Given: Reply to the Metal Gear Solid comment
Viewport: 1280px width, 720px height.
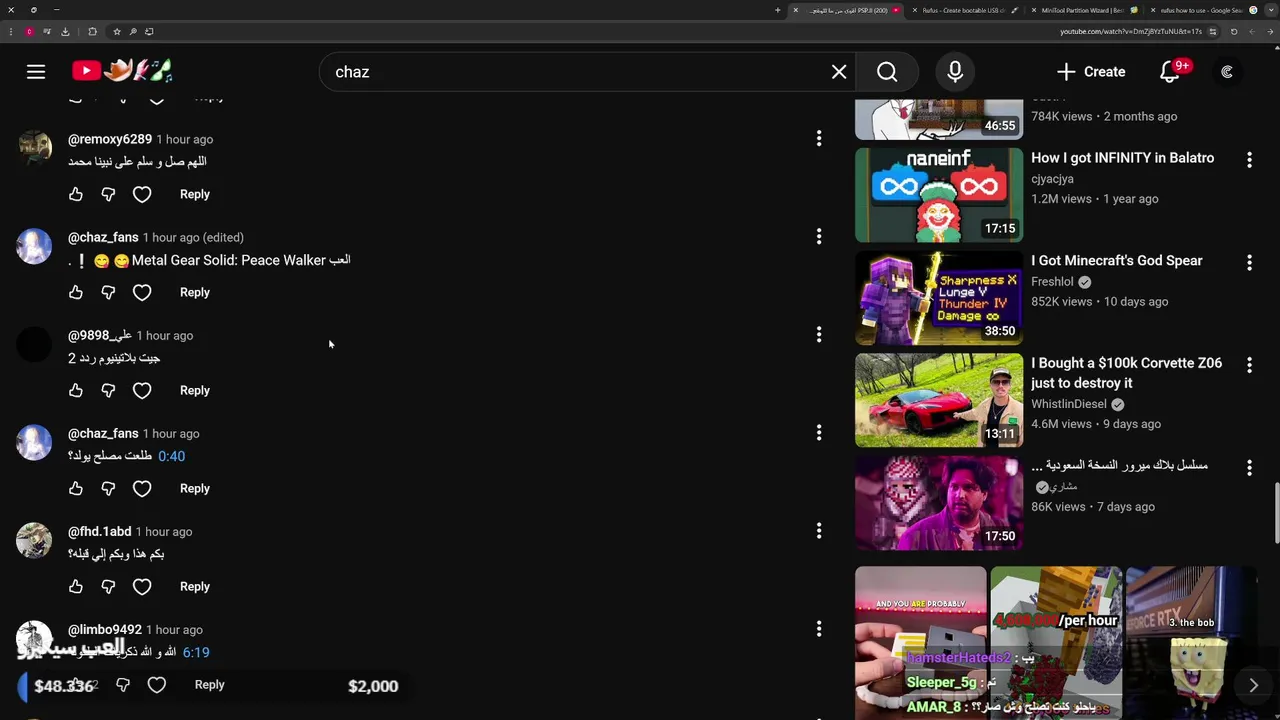Looking at the screenshot, I should 195,292.
